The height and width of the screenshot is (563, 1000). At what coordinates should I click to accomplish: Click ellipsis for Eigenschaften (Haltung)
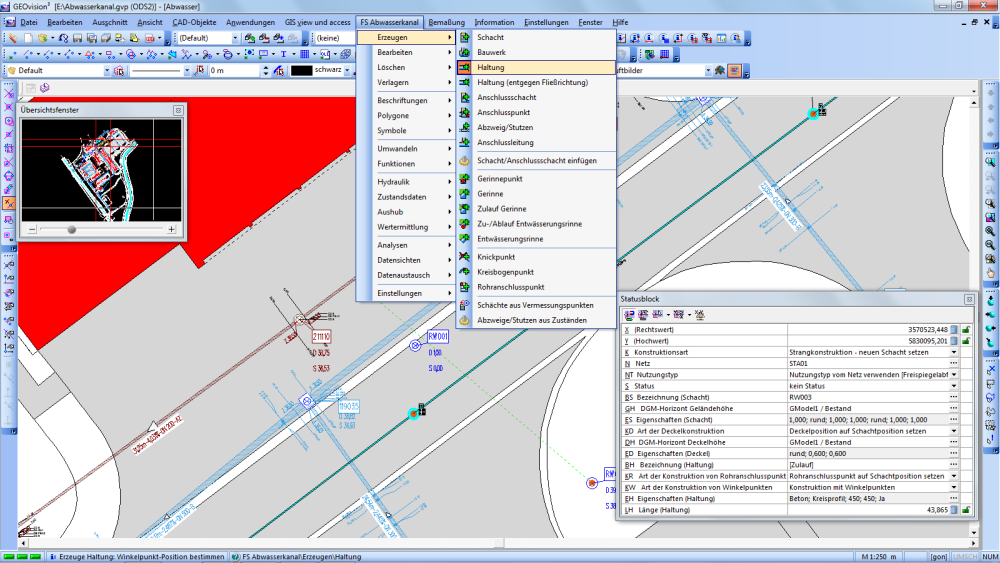pyautogui.click(x=954, y=499)
